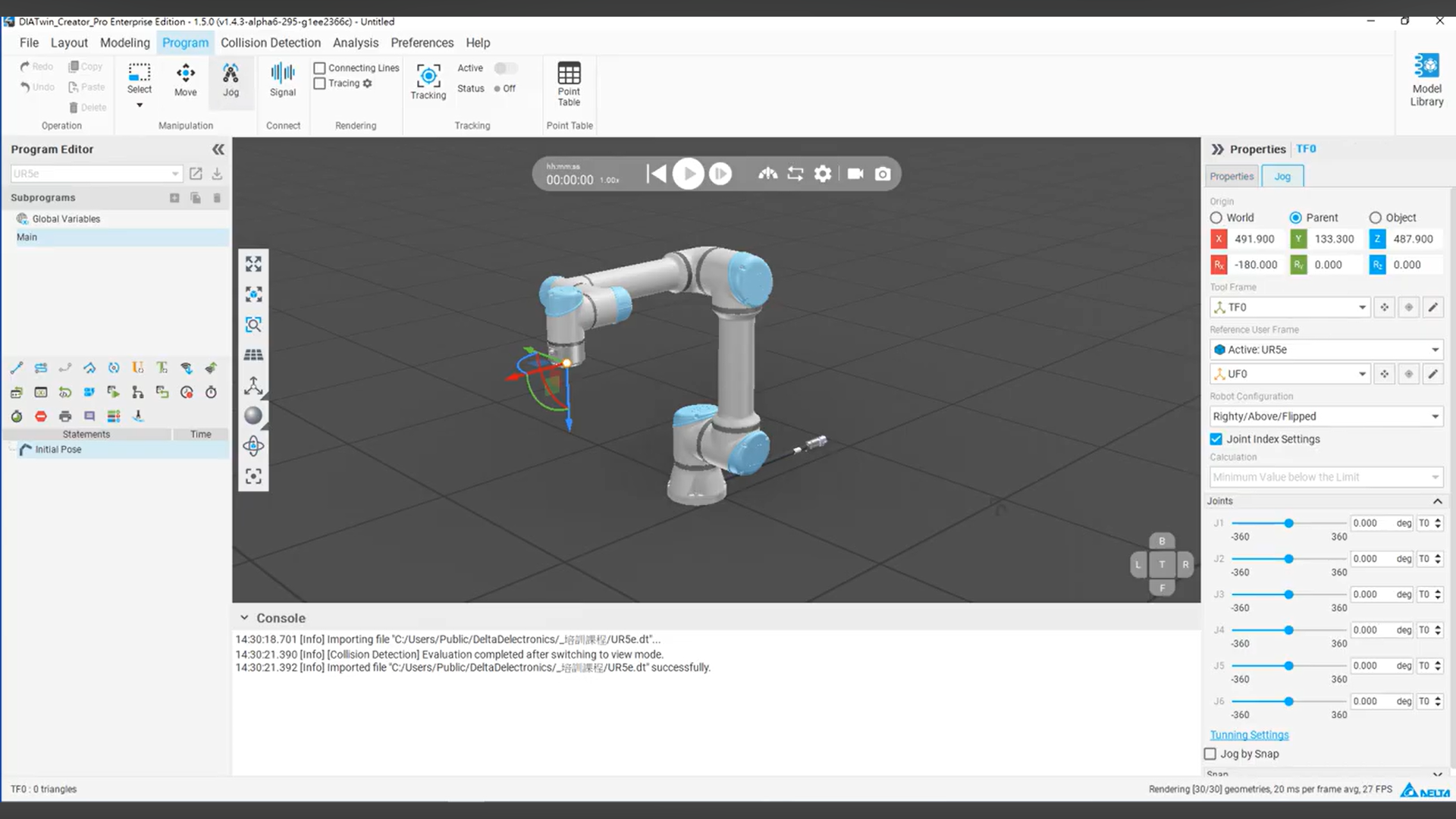Export the robot program
Viewport: 1456px width, 819px height.
(x=217, y=174)
